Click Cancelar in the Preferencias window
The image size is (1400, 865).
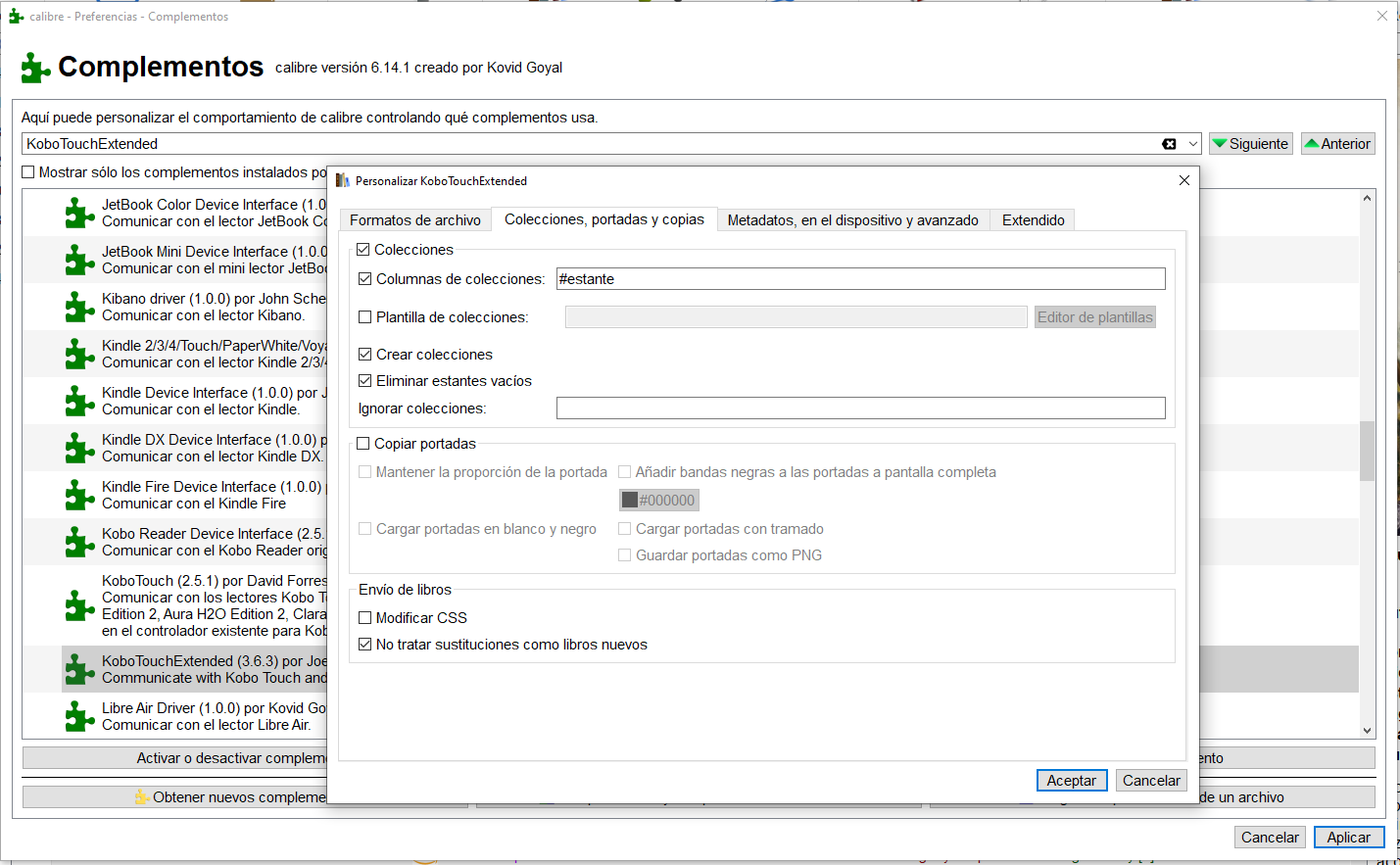(x=1270, y=838)
